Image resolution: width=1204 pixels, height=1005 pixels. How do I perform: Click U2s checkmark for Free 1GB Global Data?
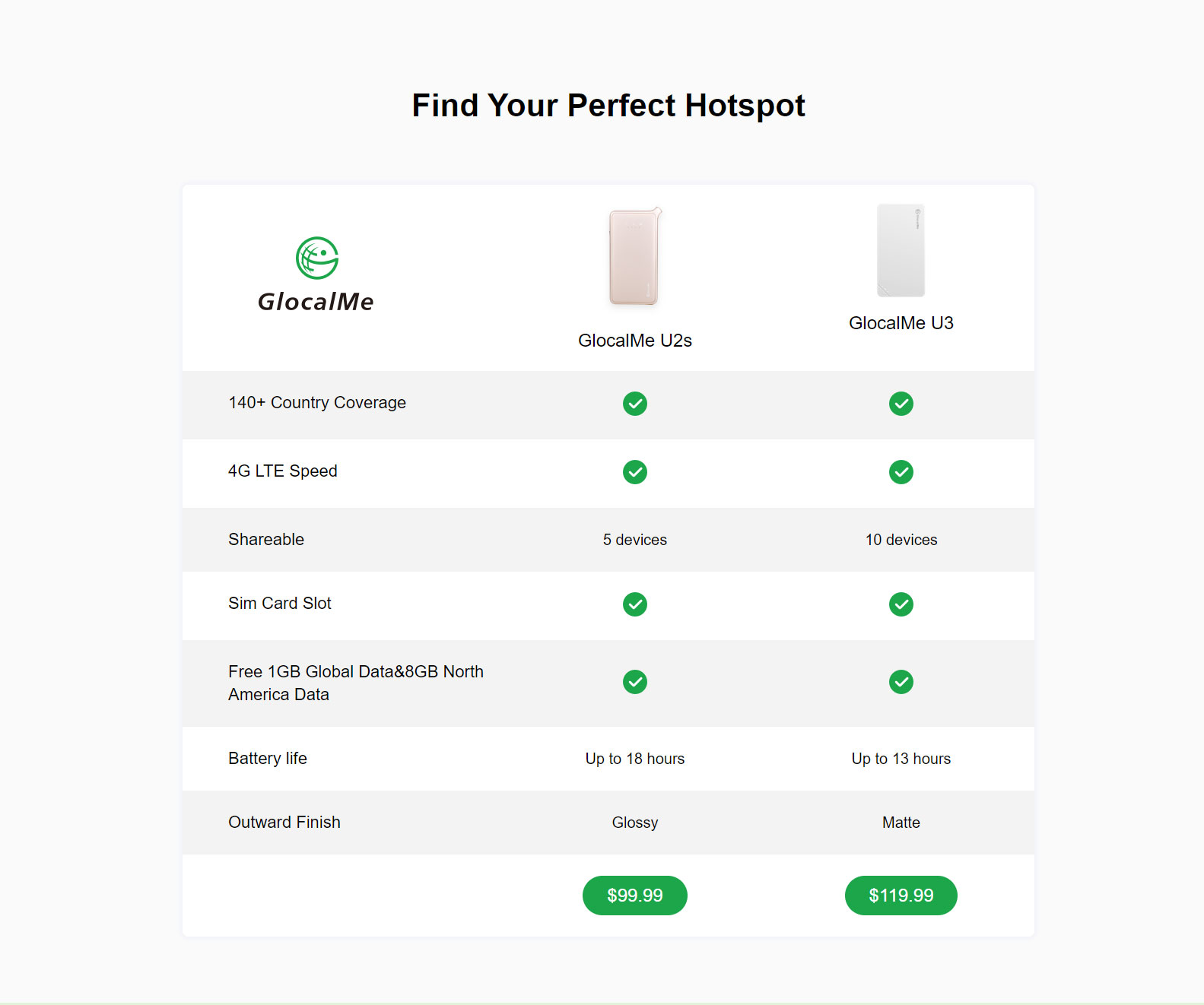[x=635, y=682]
